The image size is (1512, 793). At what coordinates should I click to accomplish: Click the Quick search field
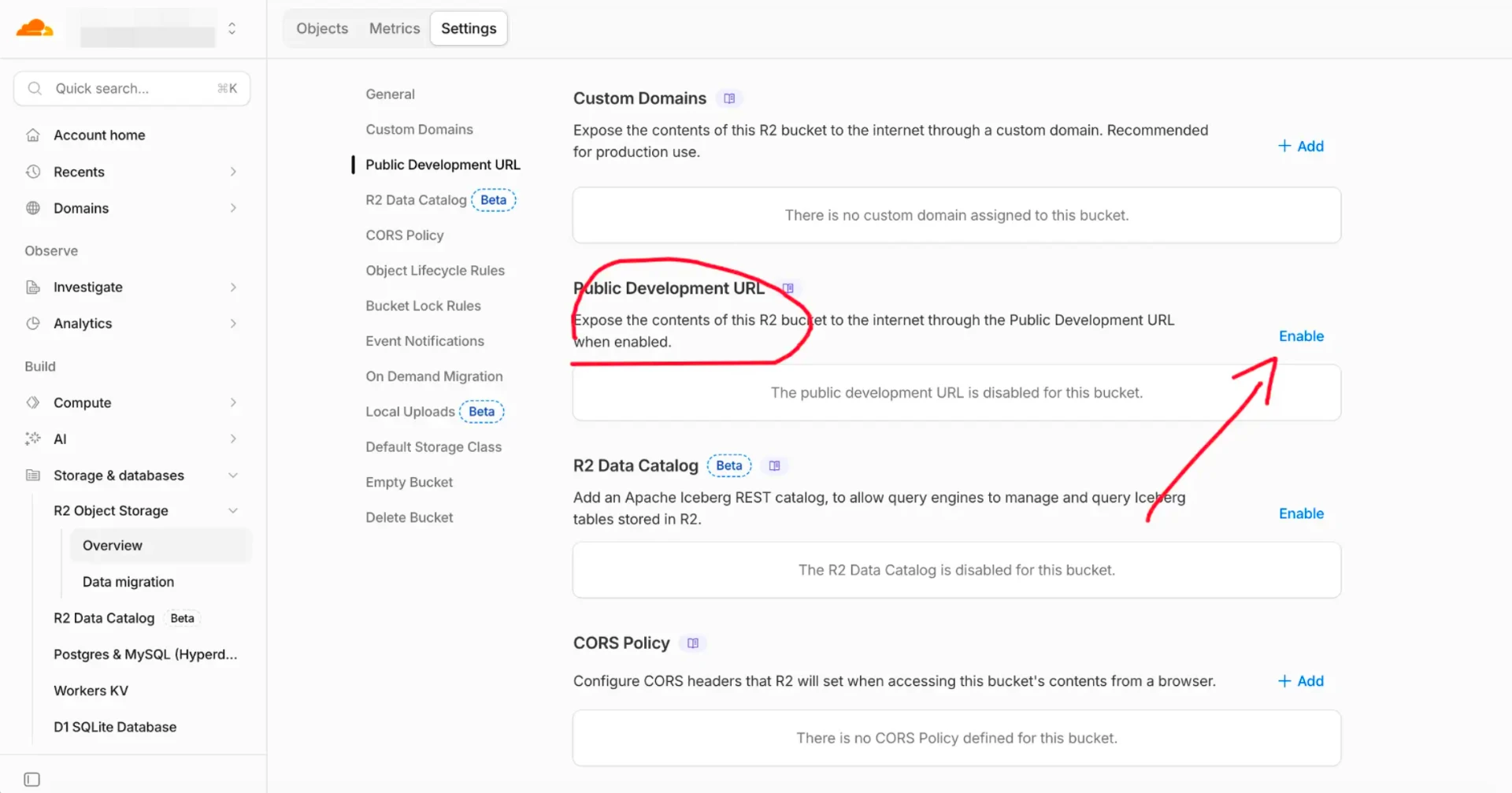pyautogui.click(x=132, y=88)
